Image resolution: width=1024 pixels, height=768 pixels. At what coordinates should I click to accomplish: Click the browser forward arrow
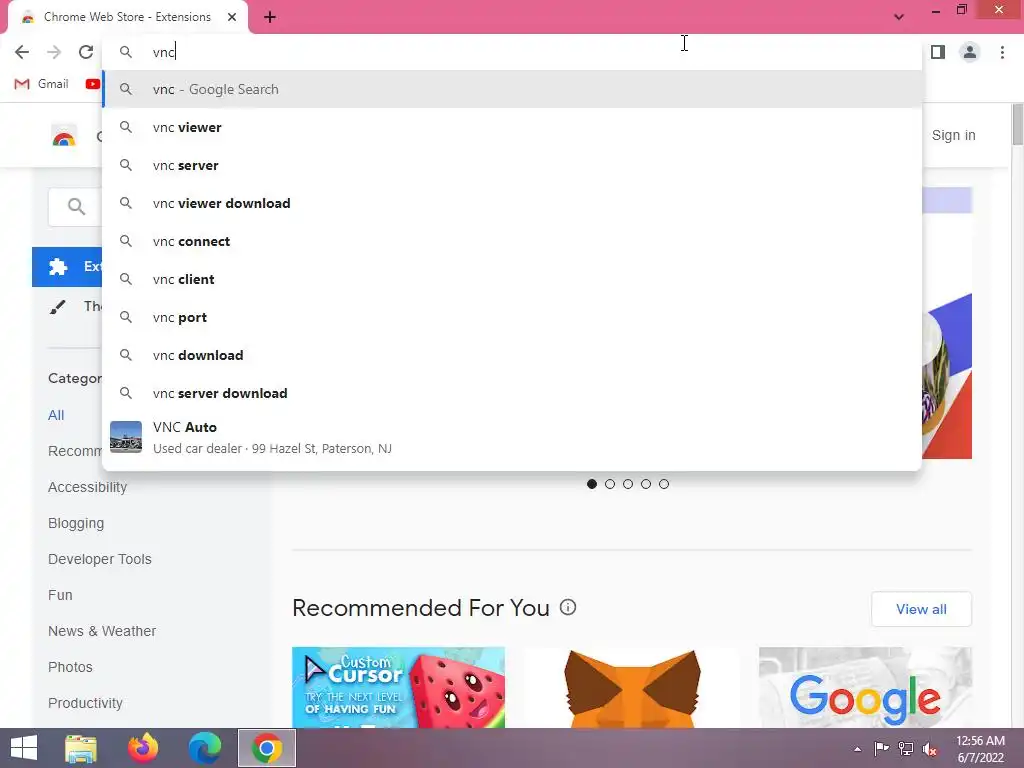(54, 52)
